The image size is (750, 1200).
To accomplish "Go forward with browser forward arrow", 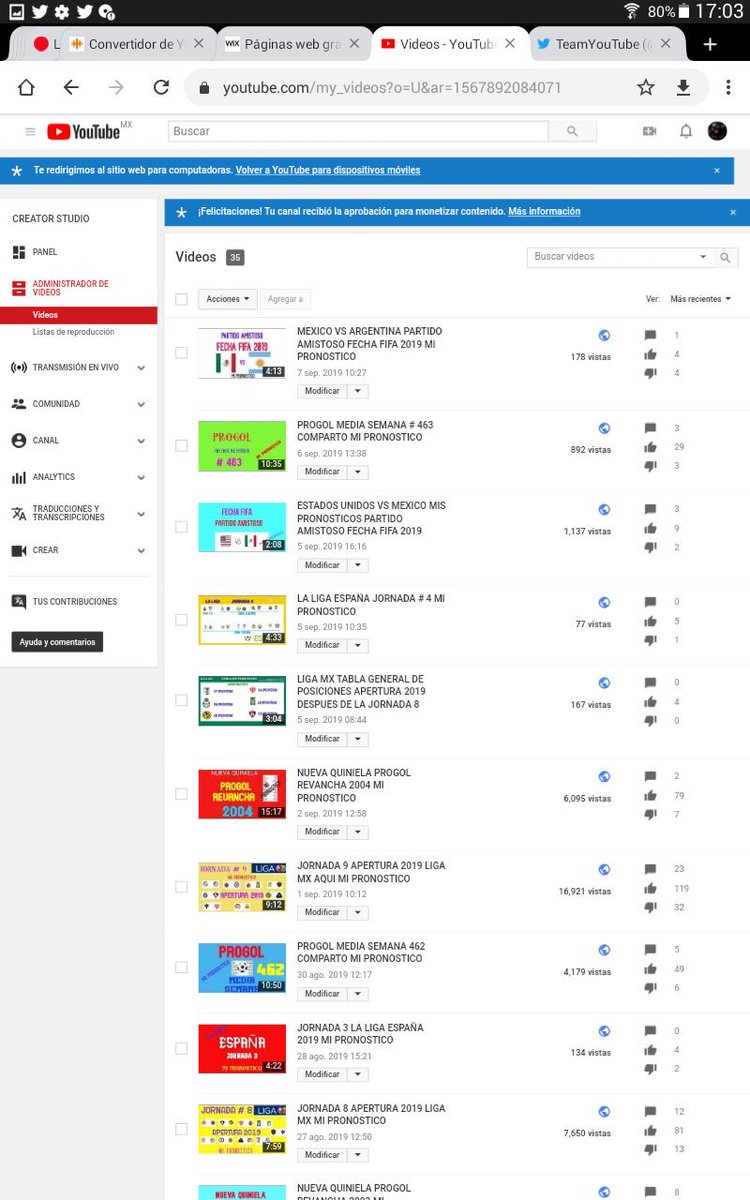I will point(116,88).
